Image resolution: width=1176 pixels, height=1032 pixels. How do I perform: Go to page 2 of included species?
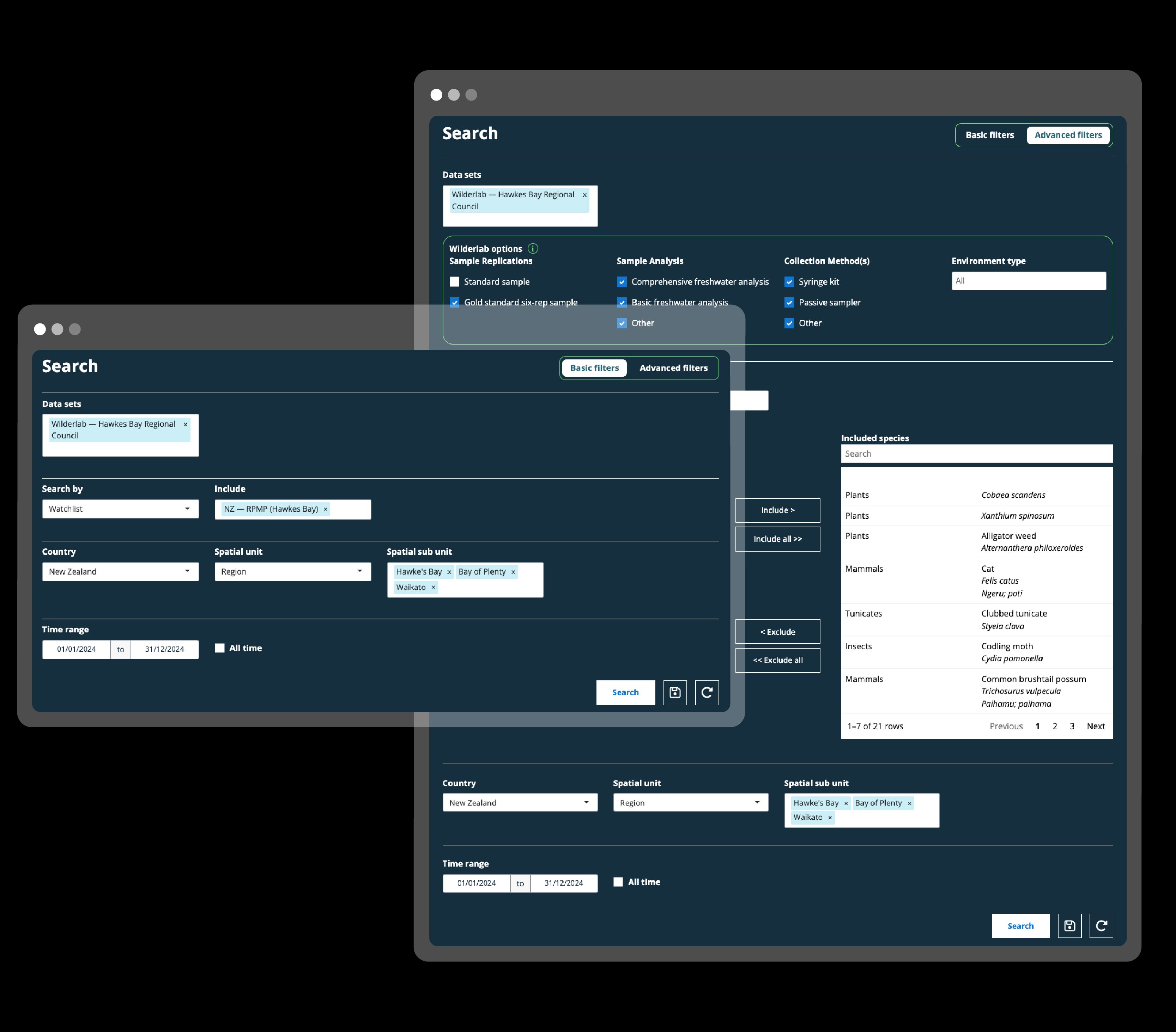click(1055, 726)
